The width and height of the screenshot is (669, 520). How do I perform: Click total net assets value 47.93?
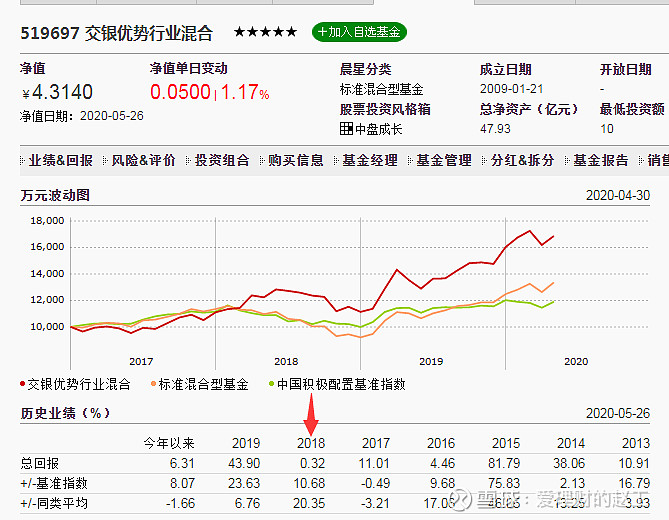coord(495,128)
